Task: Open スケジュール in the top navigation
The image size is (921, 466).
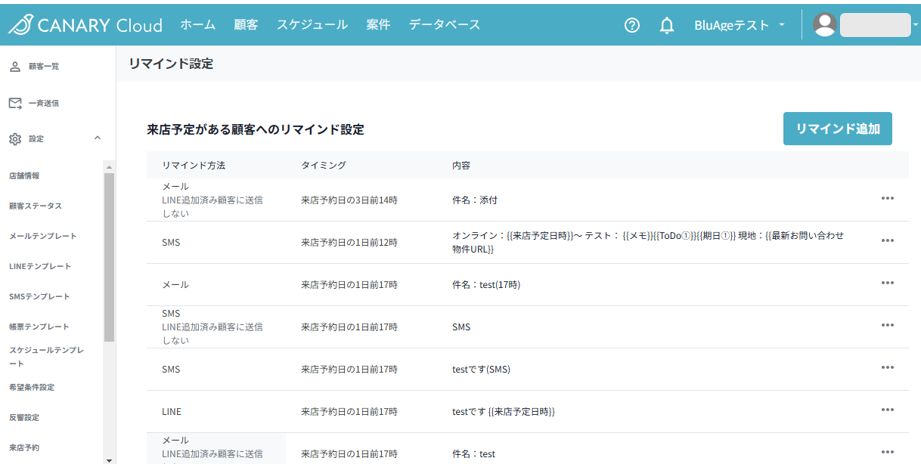Action: (x=312, y=25)
